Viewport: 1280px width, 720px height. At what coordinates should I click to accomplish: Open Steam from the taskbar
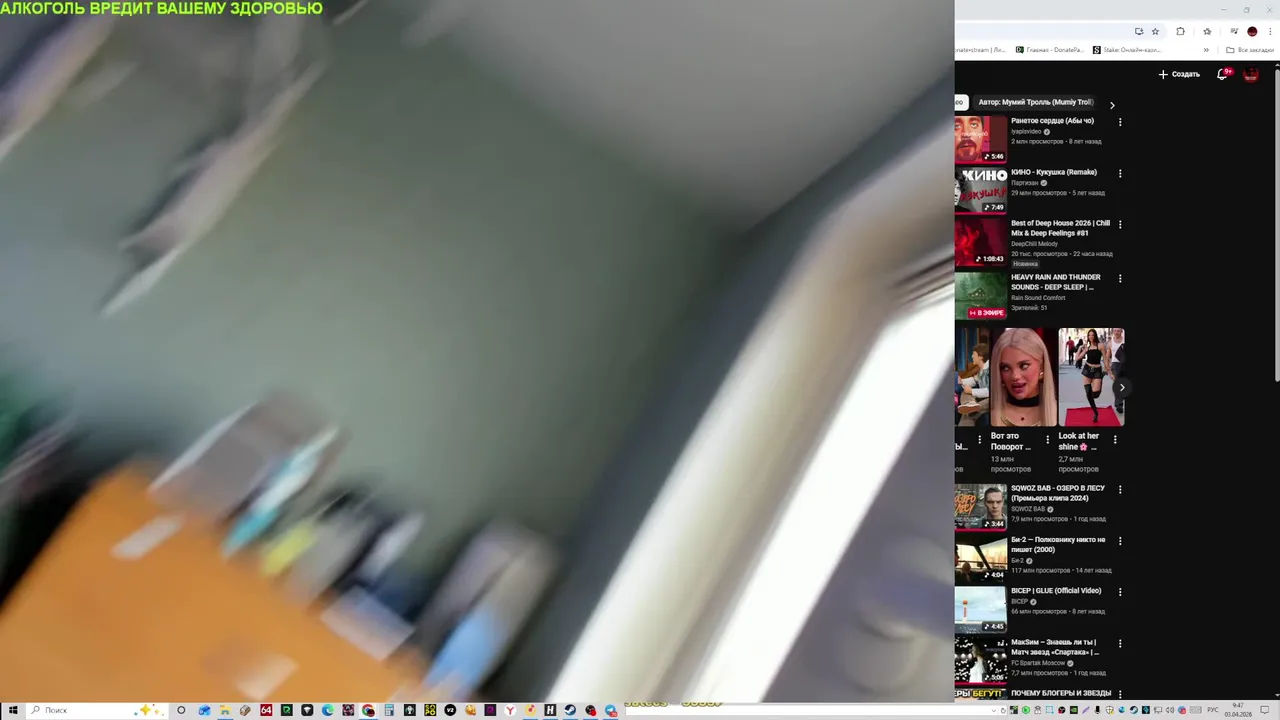(570, 710)
